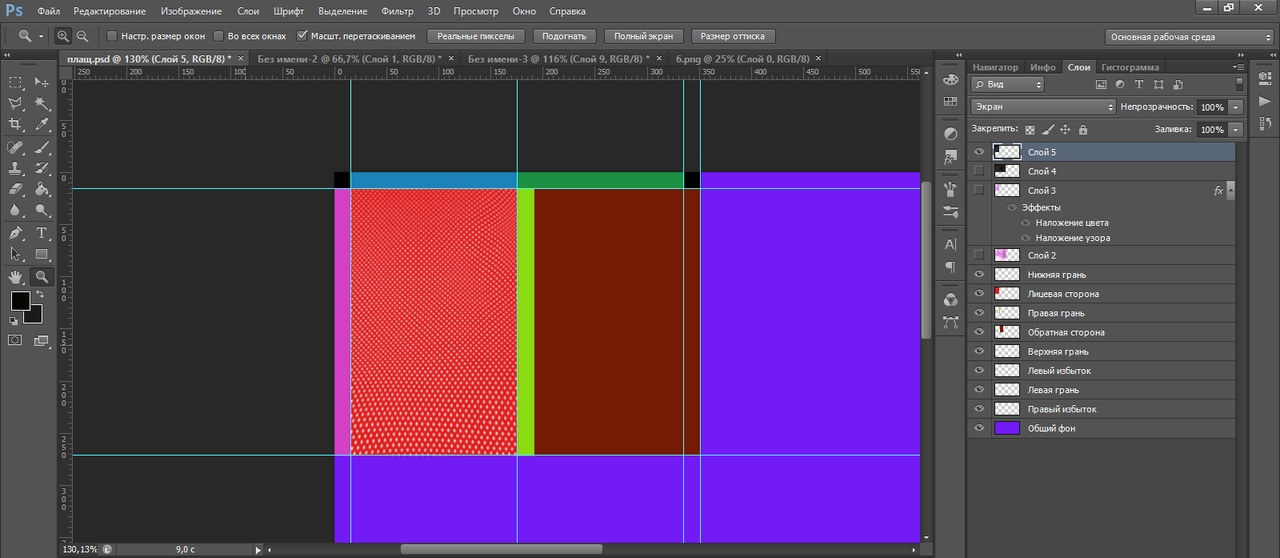Open status bar info arrow menu
This screenshot has height=558, width=1280.
(258, 549)
